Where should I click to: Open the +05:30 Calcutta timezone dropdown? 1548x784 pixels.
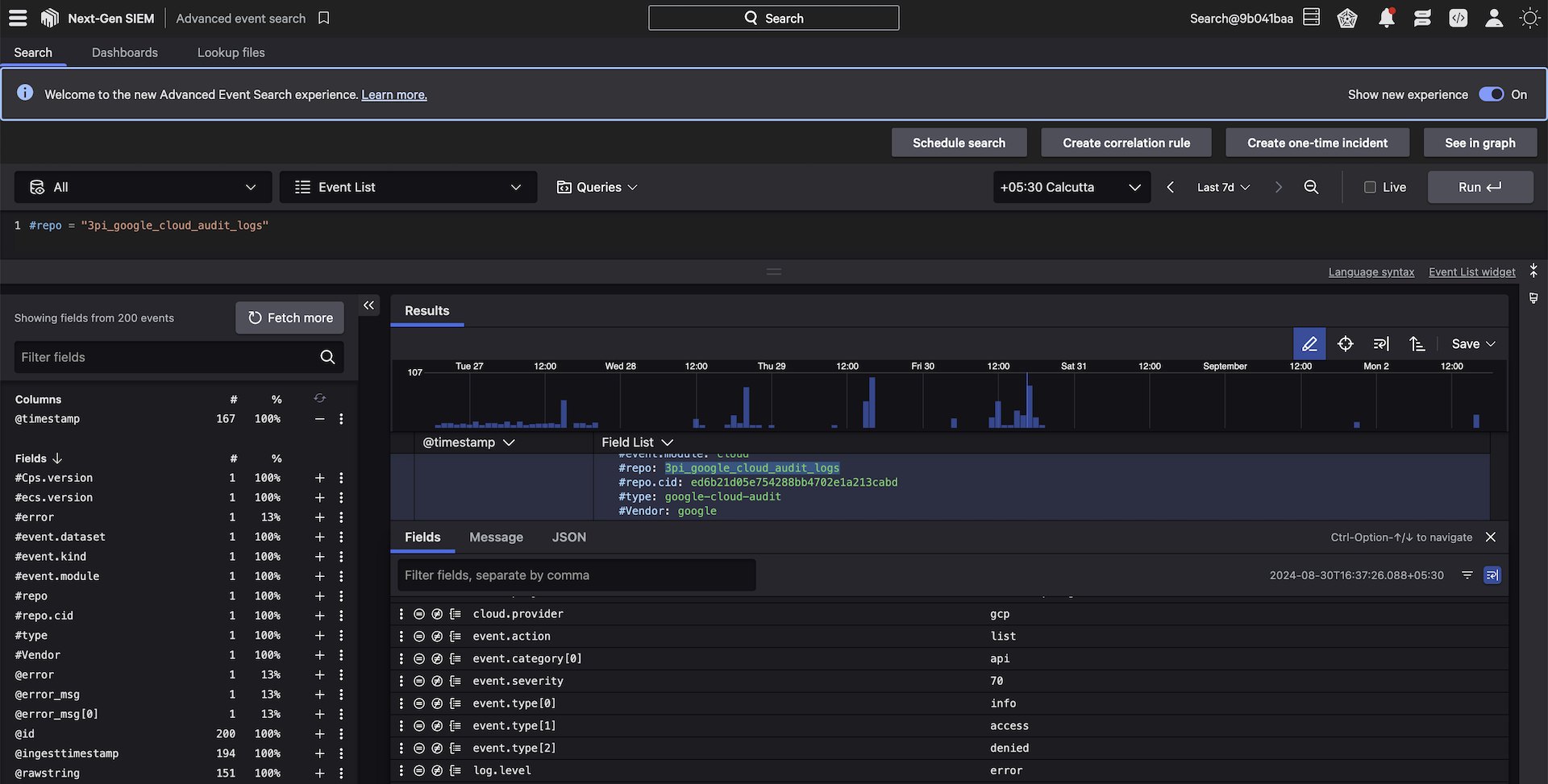(x=1071, y=187)
